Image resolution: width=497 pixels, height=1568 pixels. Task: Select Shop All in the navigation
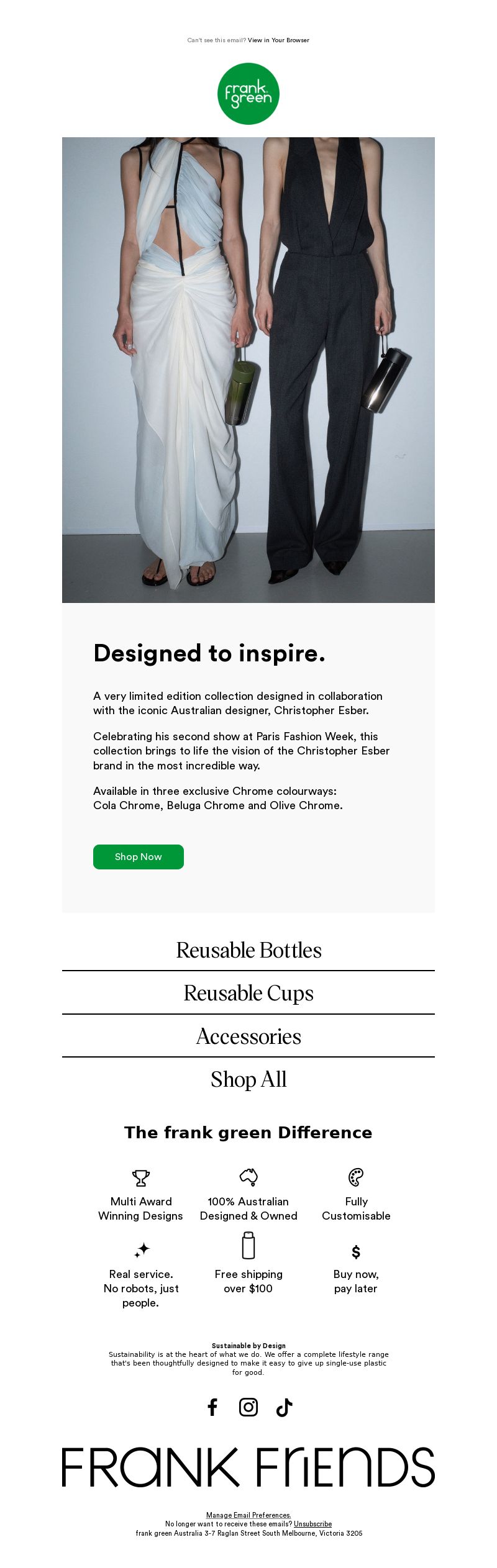[x=248, y=1079]
